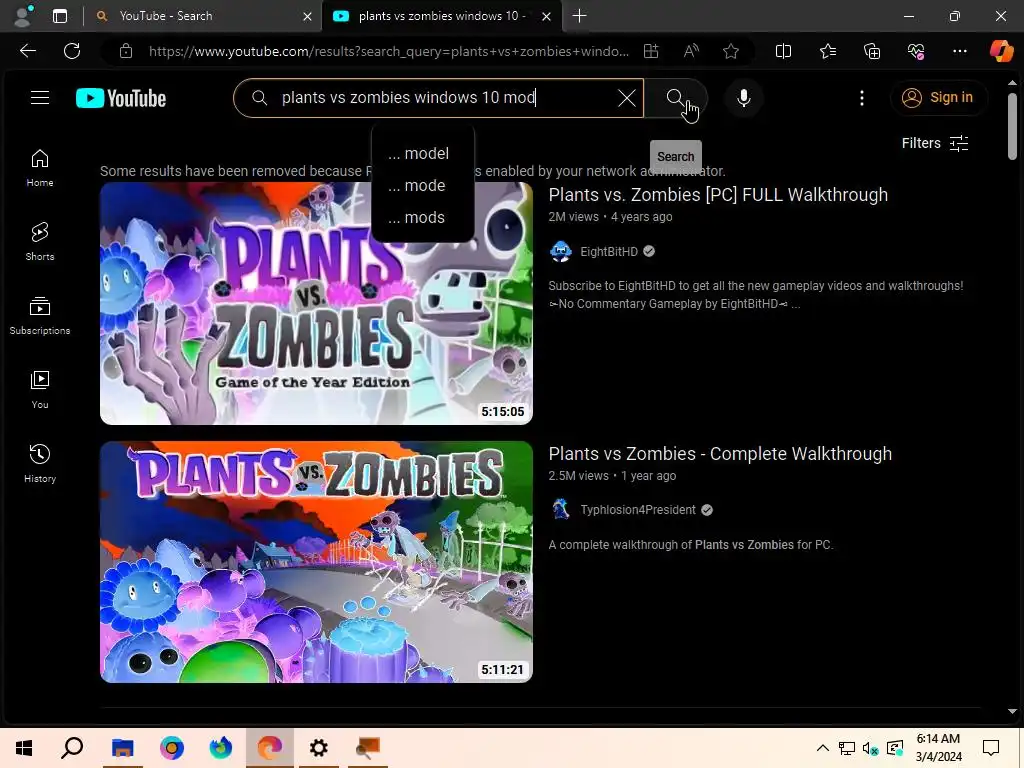Click the page vertical scrollbar thumb
The width and height of the screenshot is (1024, 768).
tap(1012, 126)
